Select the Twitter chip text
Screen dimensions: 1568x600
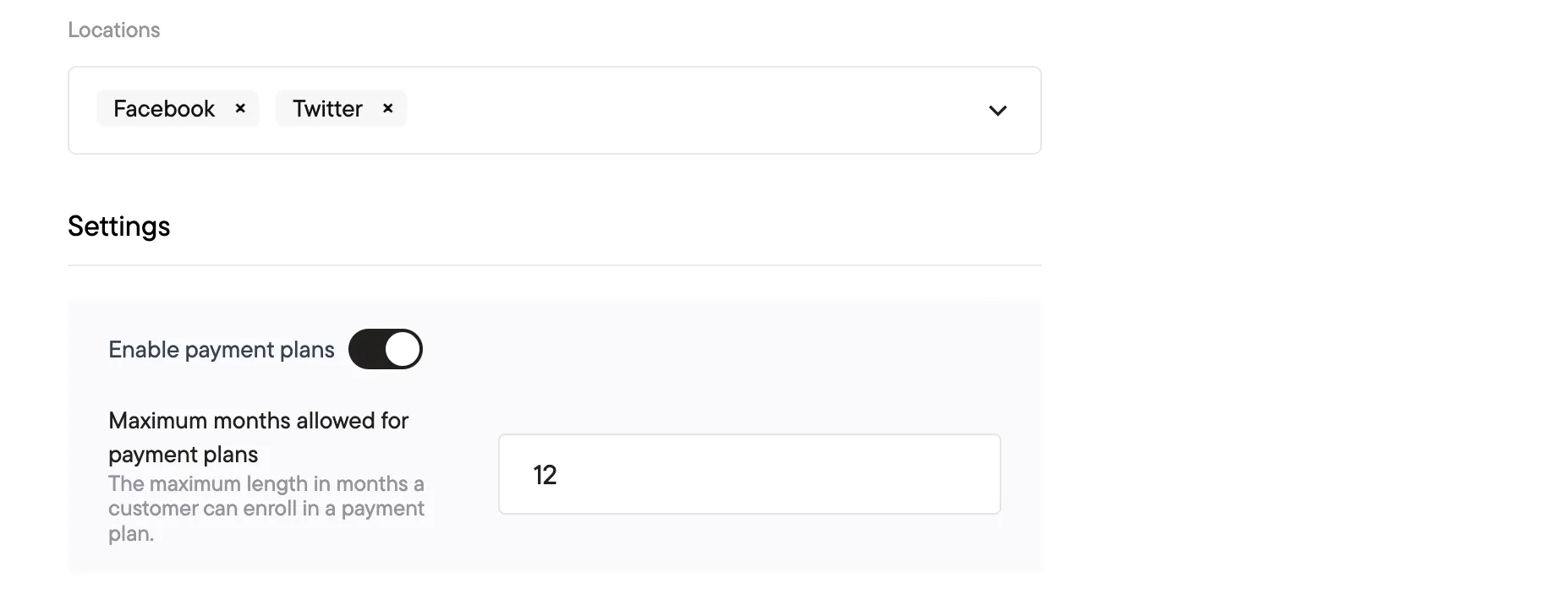(327, 108)
